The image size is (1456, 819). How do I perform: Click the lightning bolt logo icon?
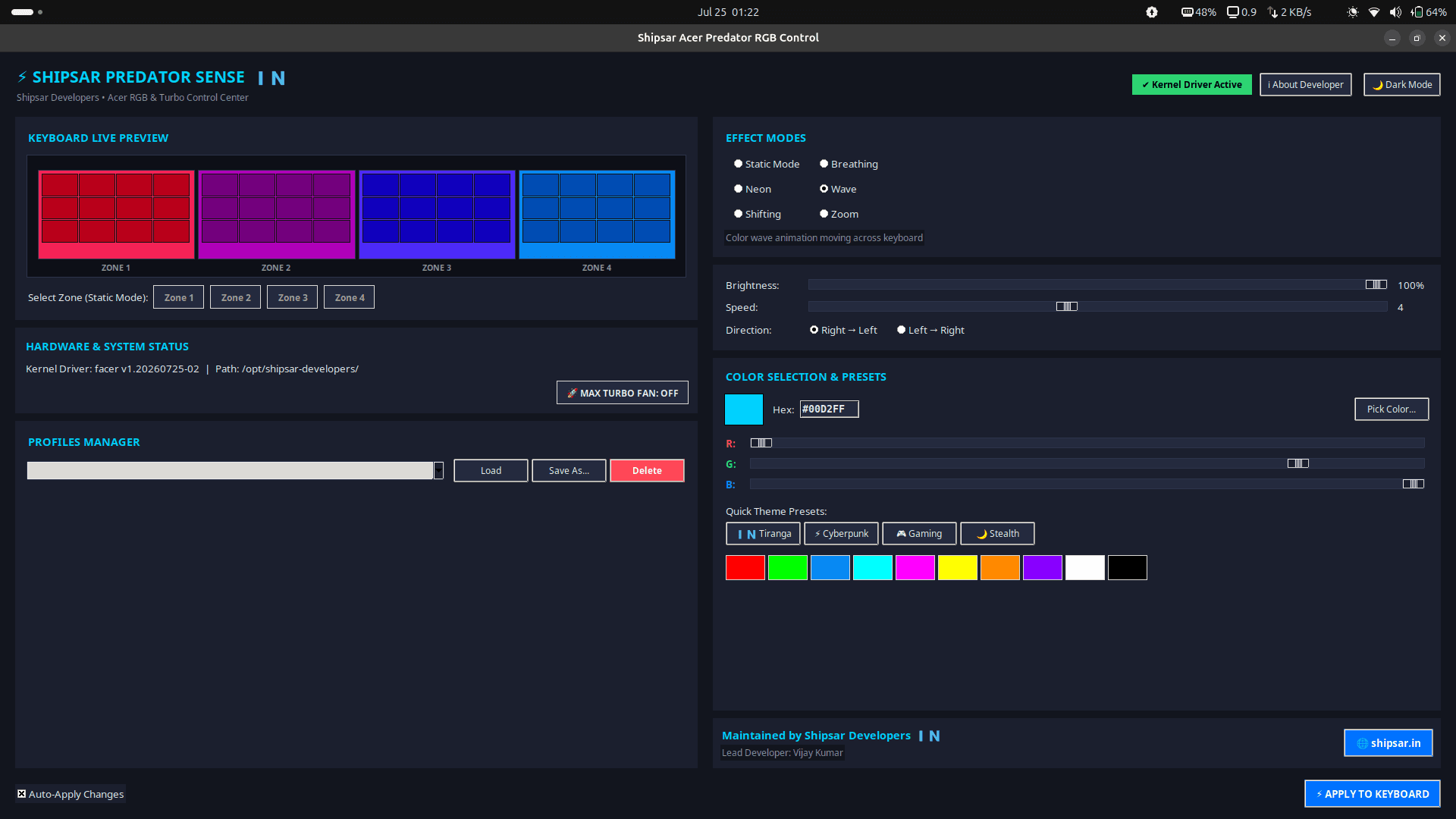(x=22, y=77)
